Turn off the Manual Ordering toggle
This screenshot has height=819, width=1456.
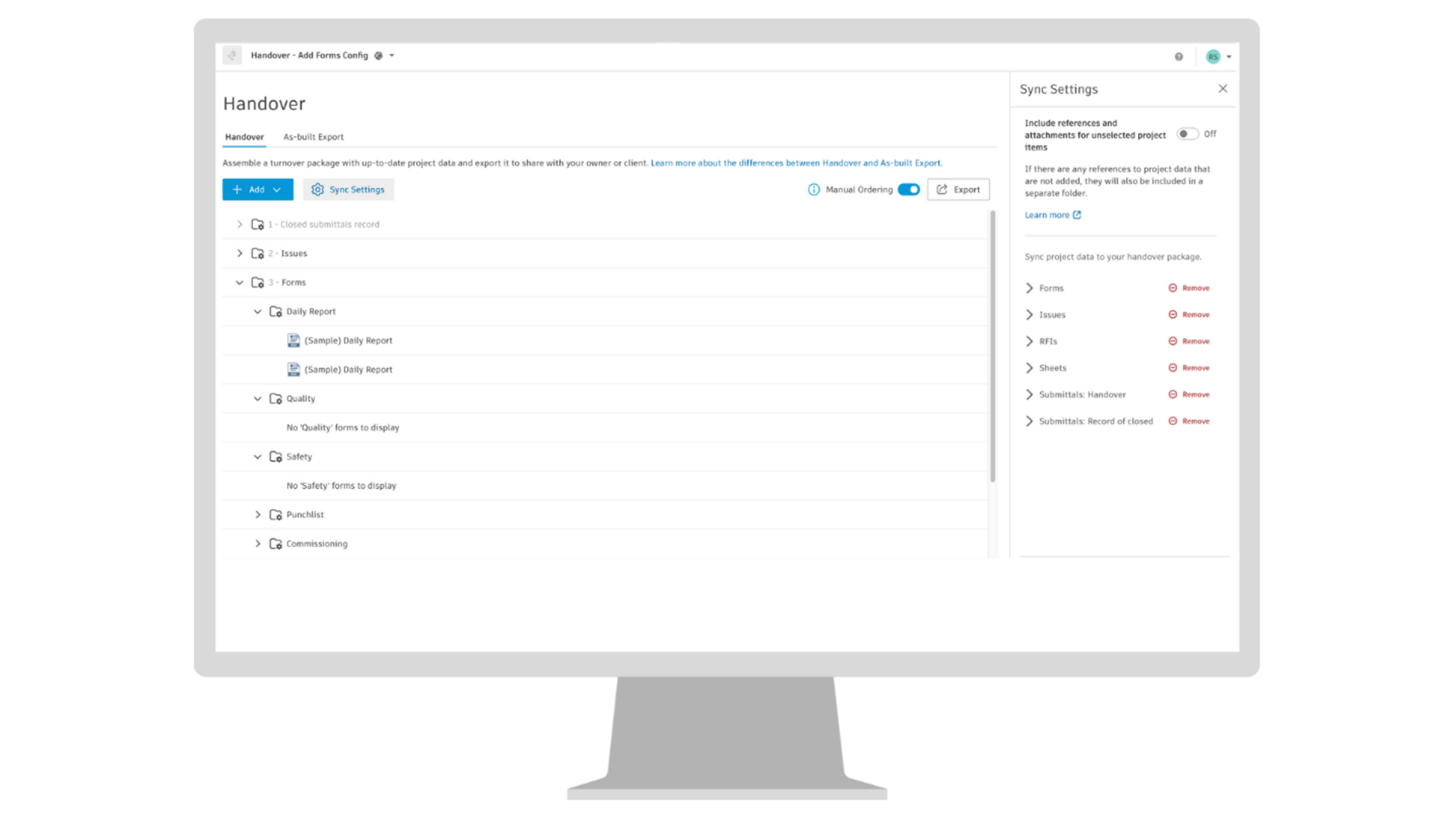pyautogui.click(x=909, y=189)
